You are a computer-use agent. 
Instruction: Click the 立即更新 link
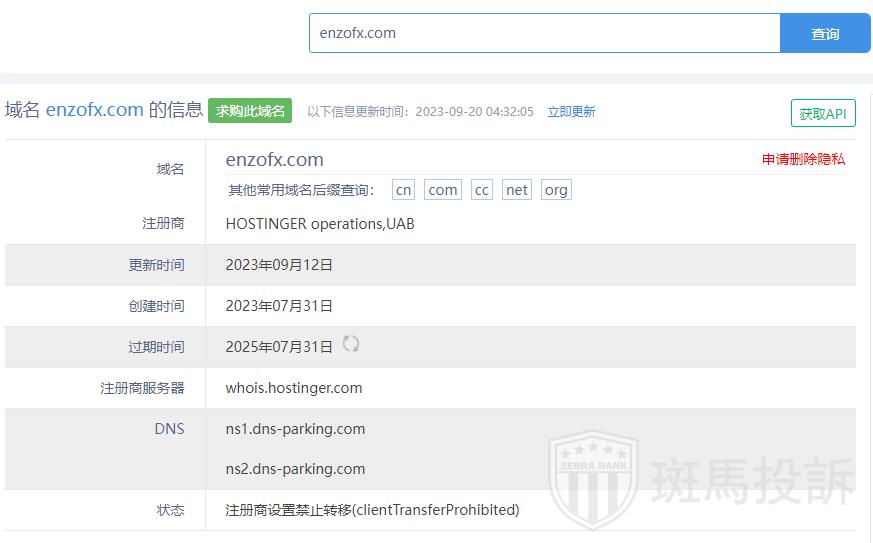coord(571,112)
